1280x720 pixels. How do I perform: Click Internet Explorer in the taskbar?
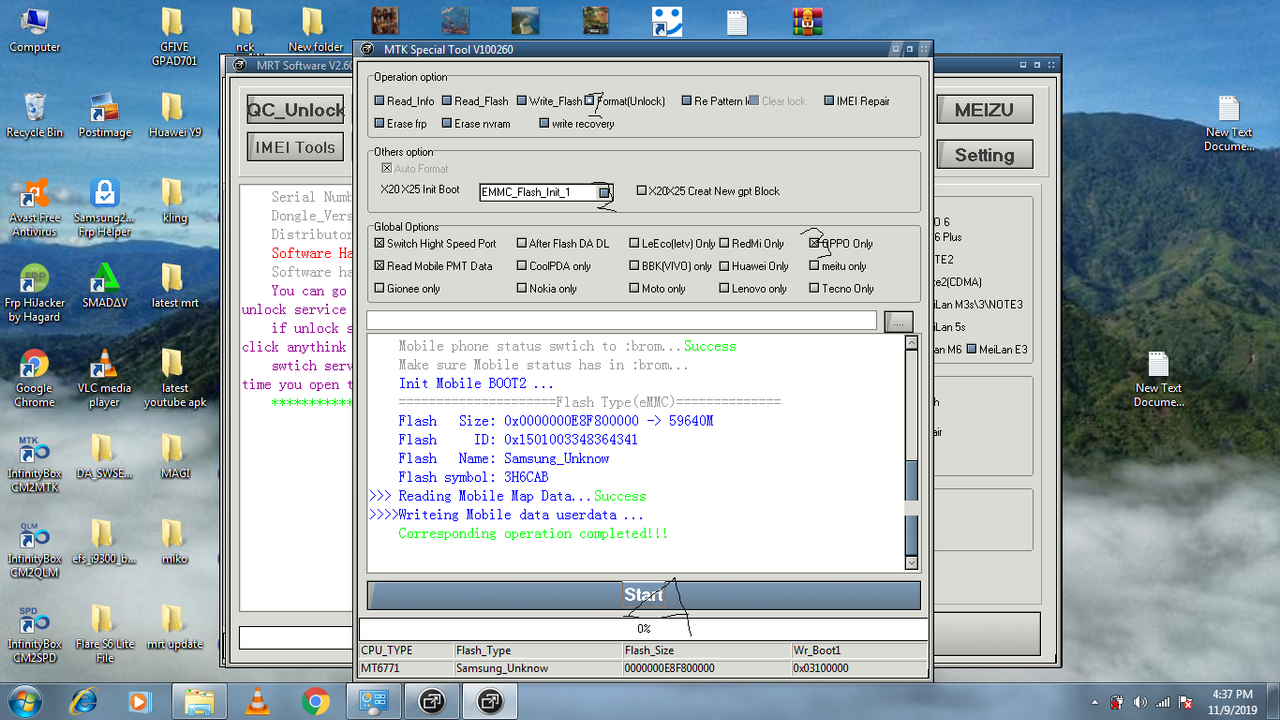pyautogui.click(x=83, y=702)
